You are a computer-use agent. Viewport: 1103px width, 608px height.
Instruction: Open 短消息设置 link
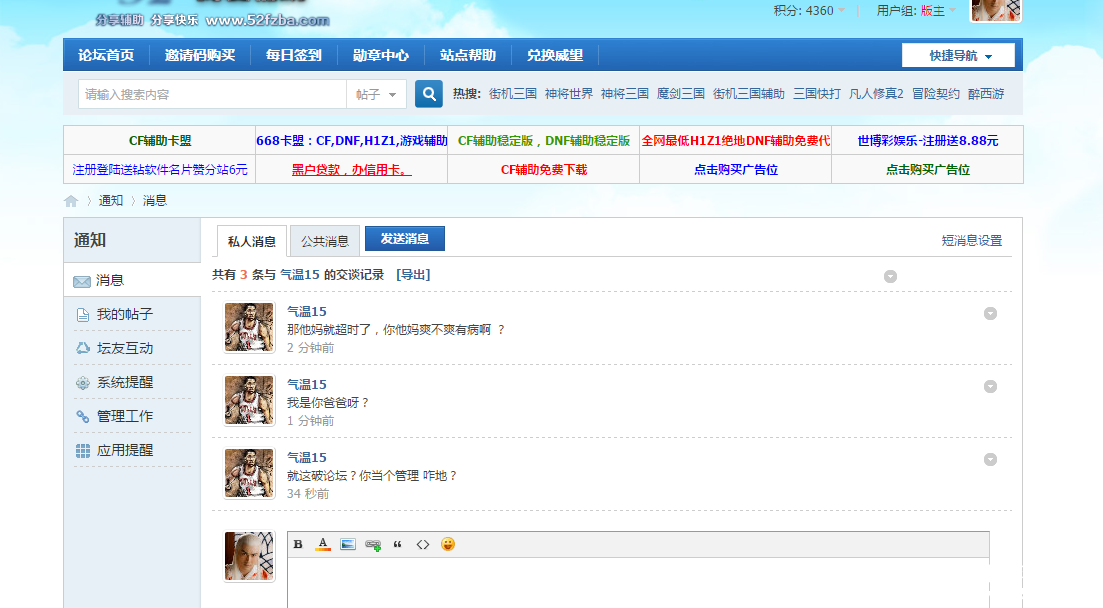coord(971,241)
